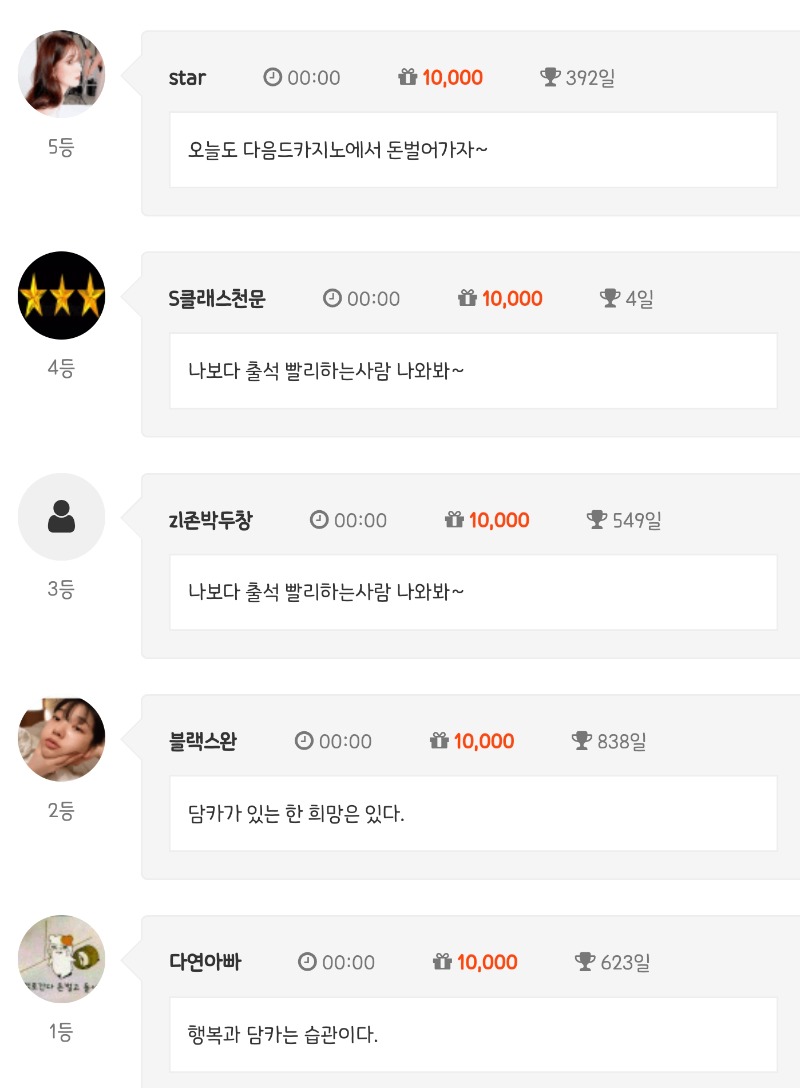Open 다연아빠's hamster avatar

pos(61,960)
